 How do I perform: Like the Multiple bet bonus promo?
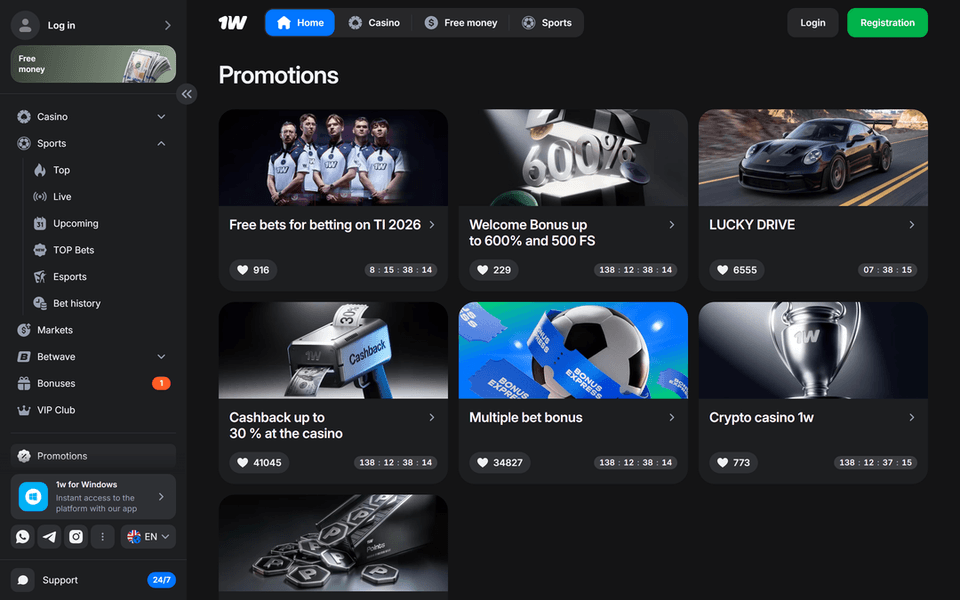pyautogui.click(x=500, y=463)
